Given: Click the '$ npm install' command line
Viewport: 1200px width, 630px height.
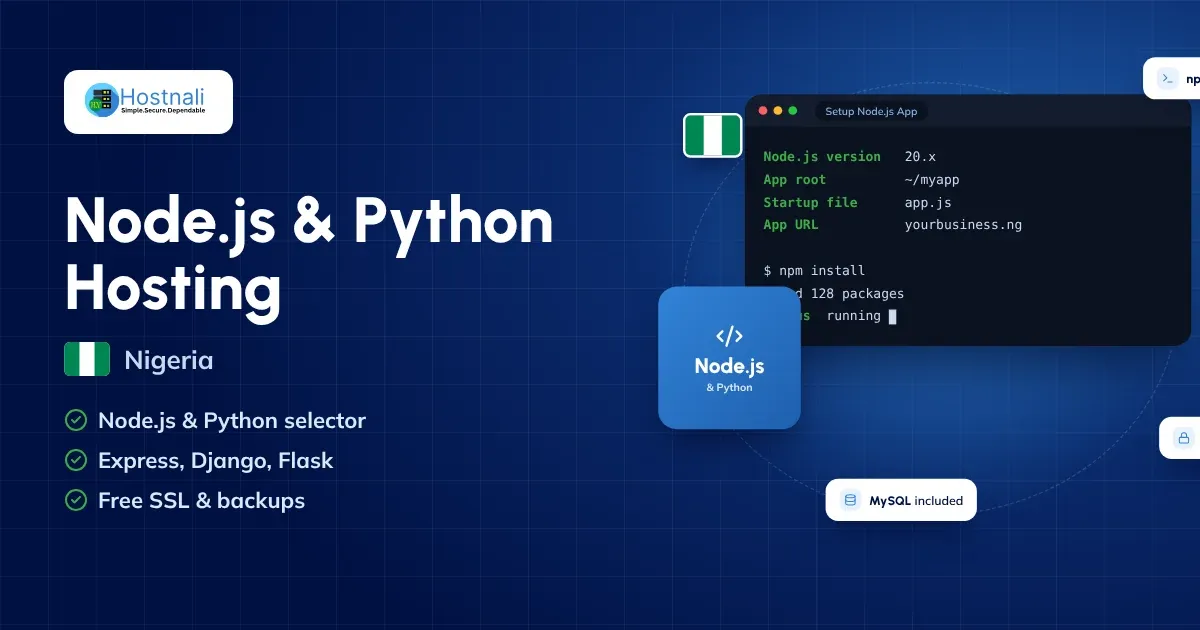Looking at the screenshot, I should (814, 271).
